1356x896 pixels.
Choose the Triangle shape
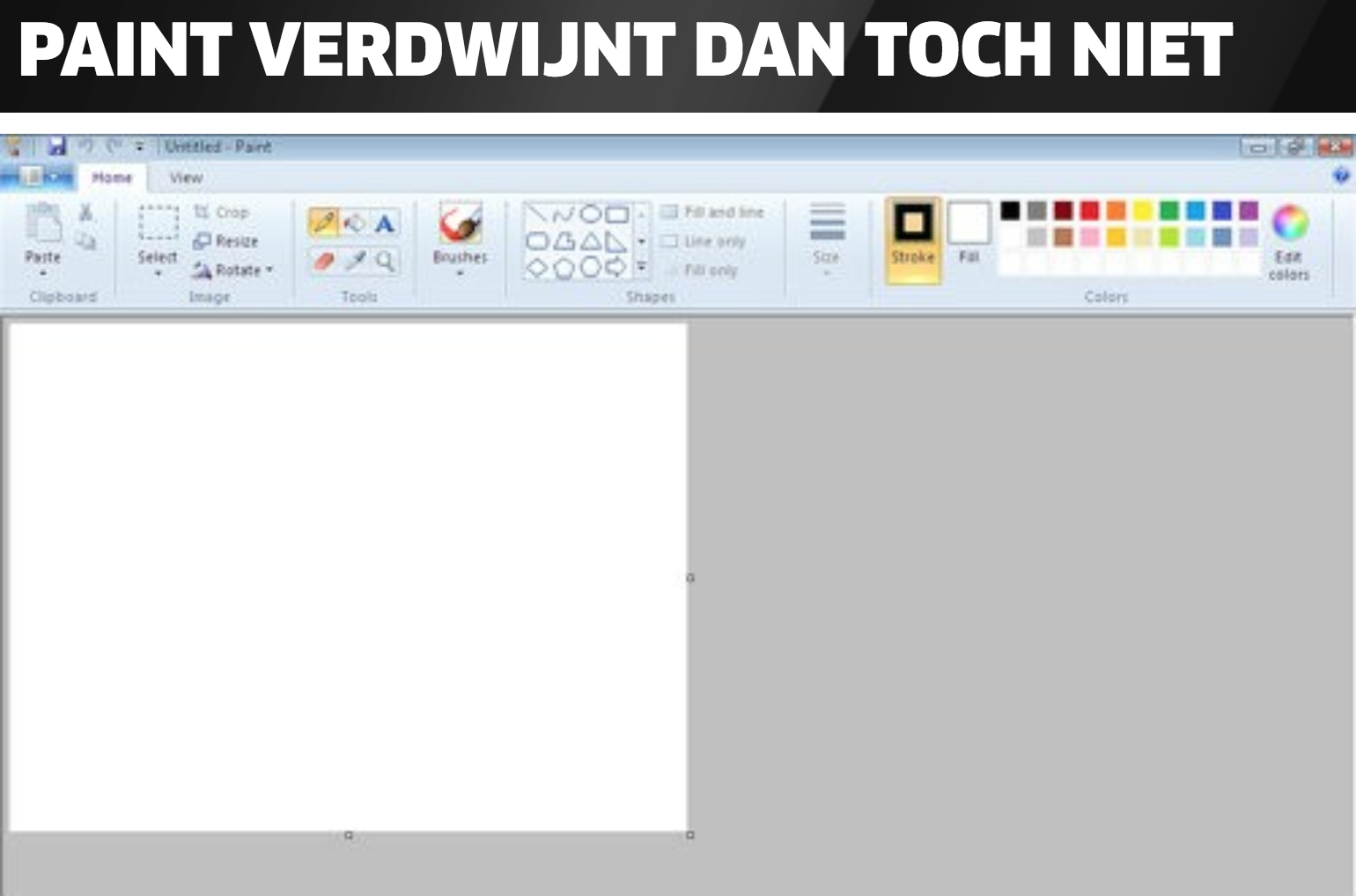click(590, 240)
